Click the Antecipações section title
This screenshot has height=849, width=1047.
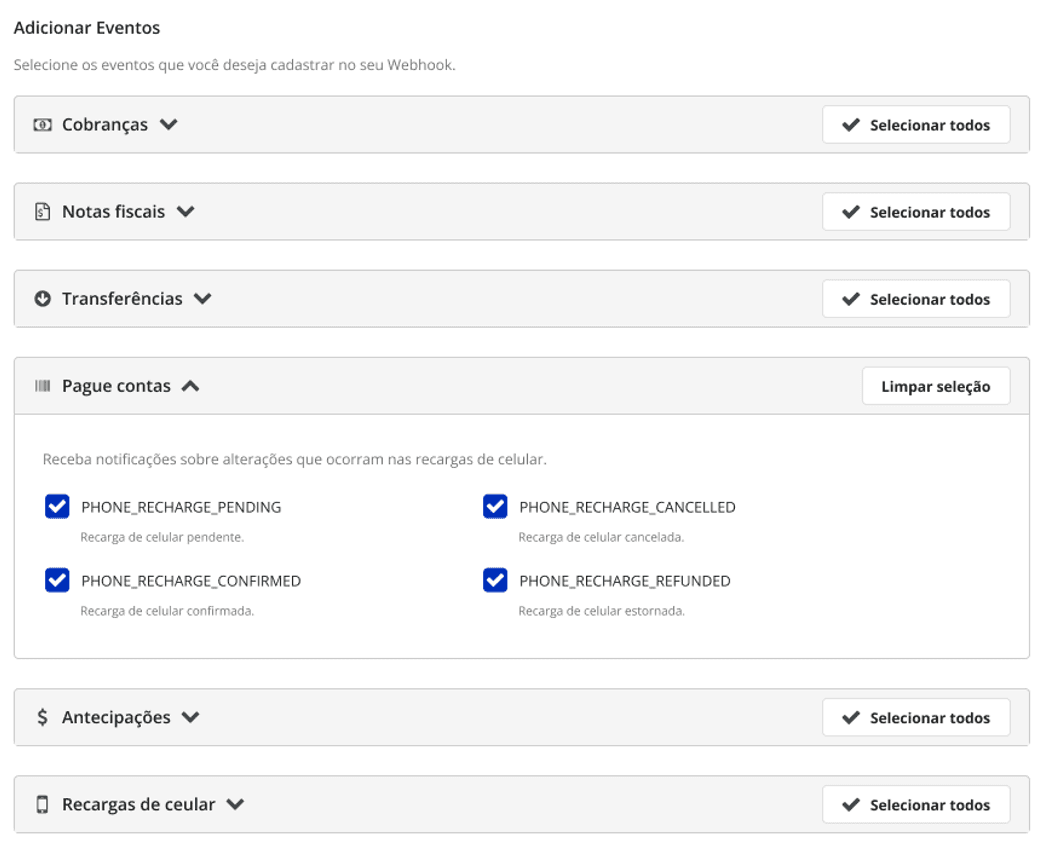(x=116, y=717)
